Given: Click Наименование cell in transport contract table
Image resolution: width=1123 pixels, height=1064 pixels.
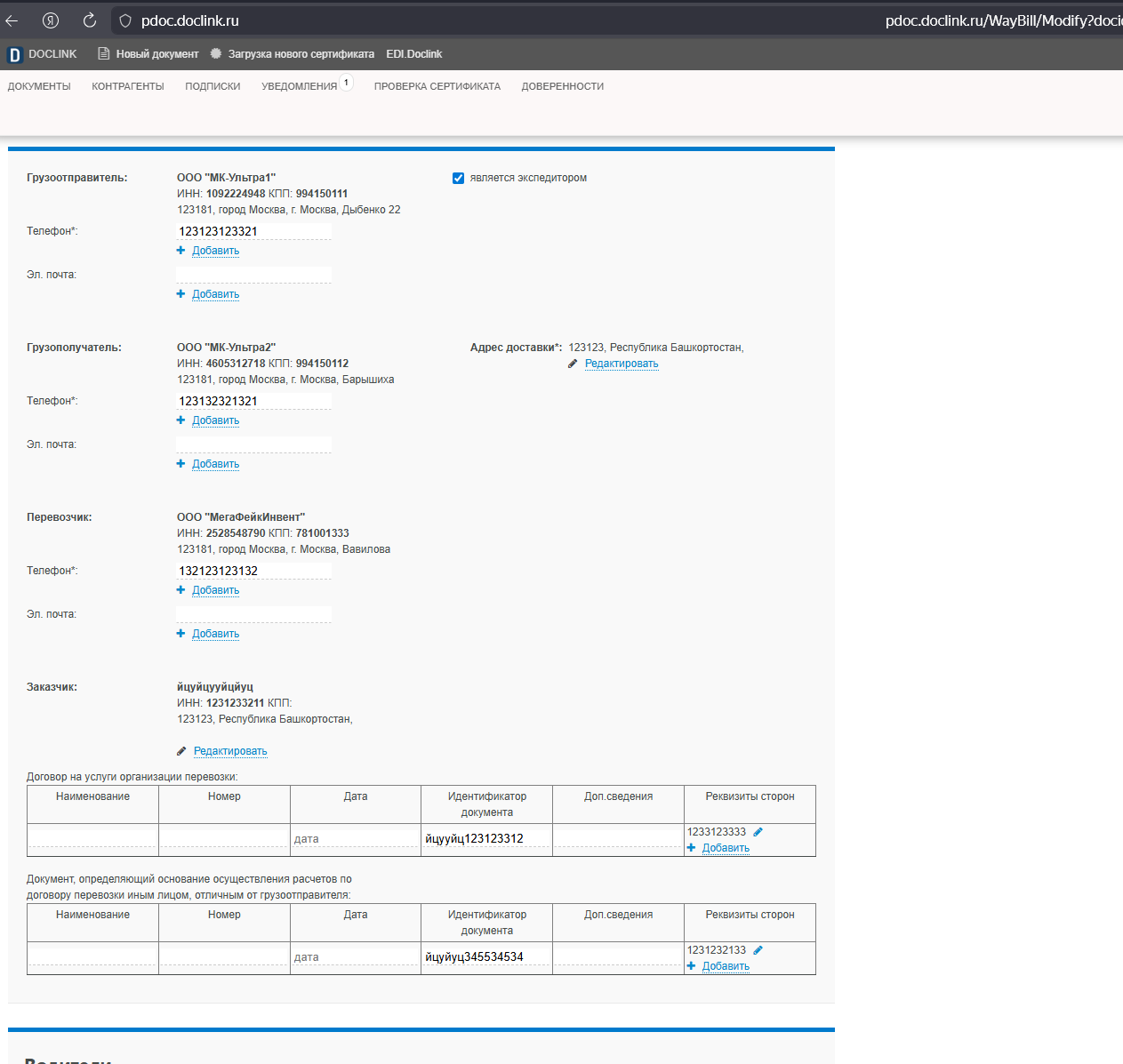Looking at the screenshot, I should tap(93, 838).
